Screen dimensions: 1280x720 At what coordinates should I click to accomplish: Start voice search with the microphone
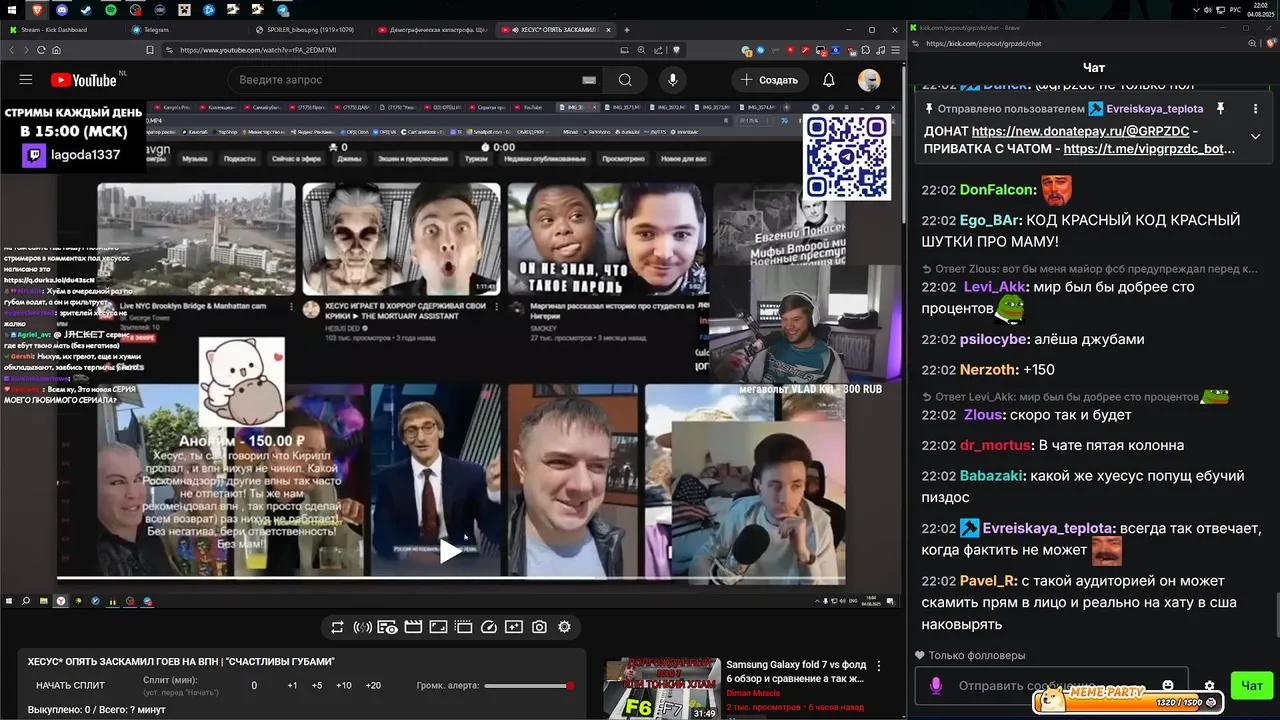click(673, 80)
